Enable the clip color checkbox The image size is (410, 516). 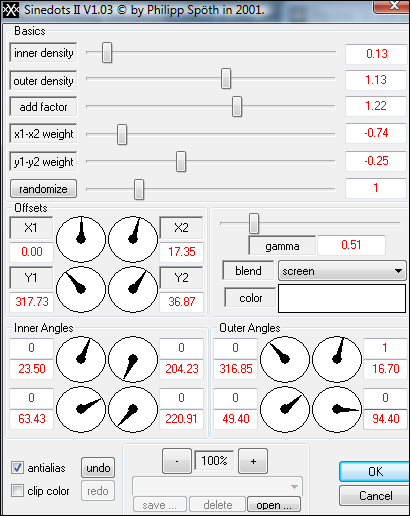[17, 491]
